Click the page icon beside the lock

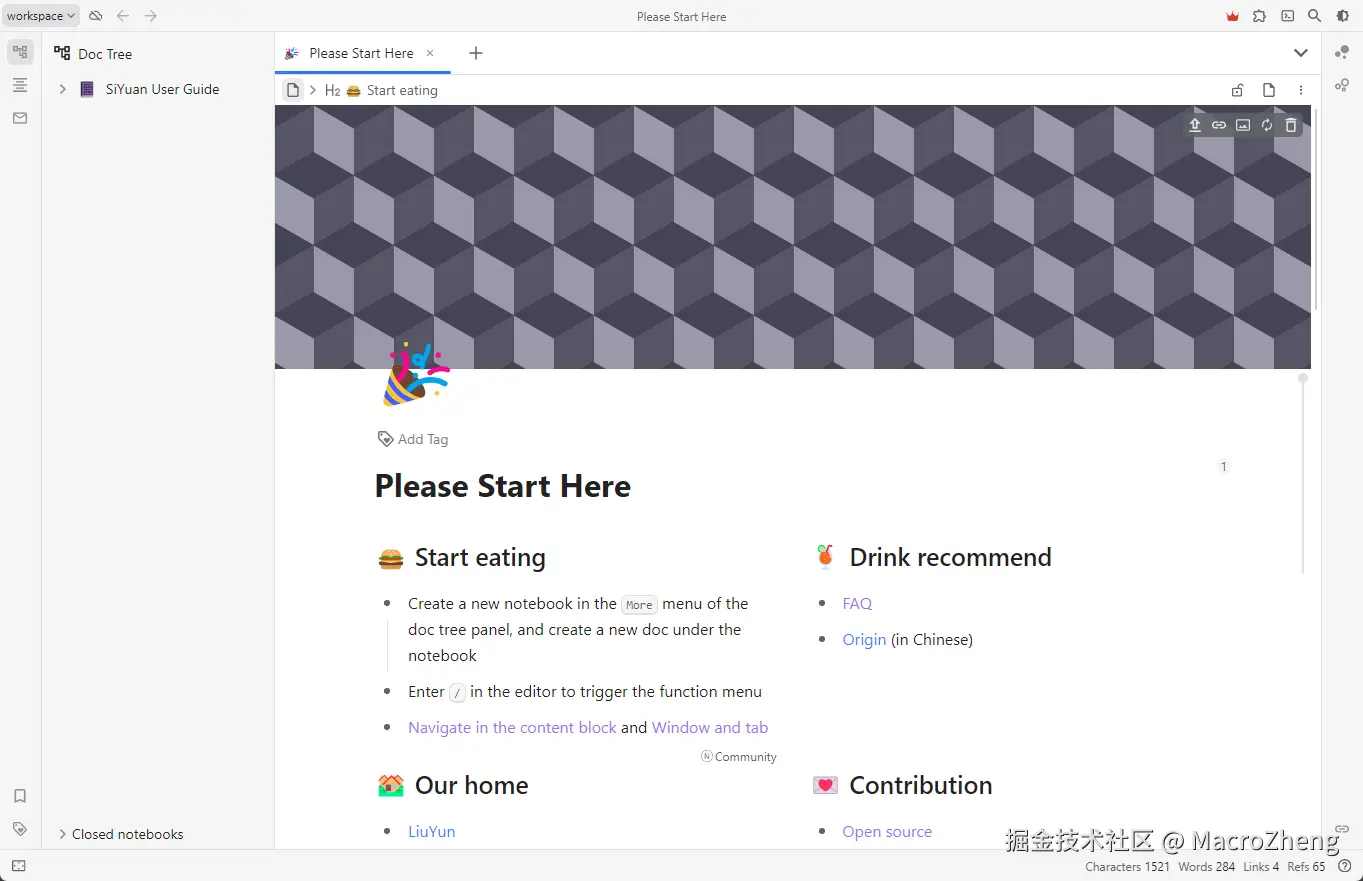1269,90
